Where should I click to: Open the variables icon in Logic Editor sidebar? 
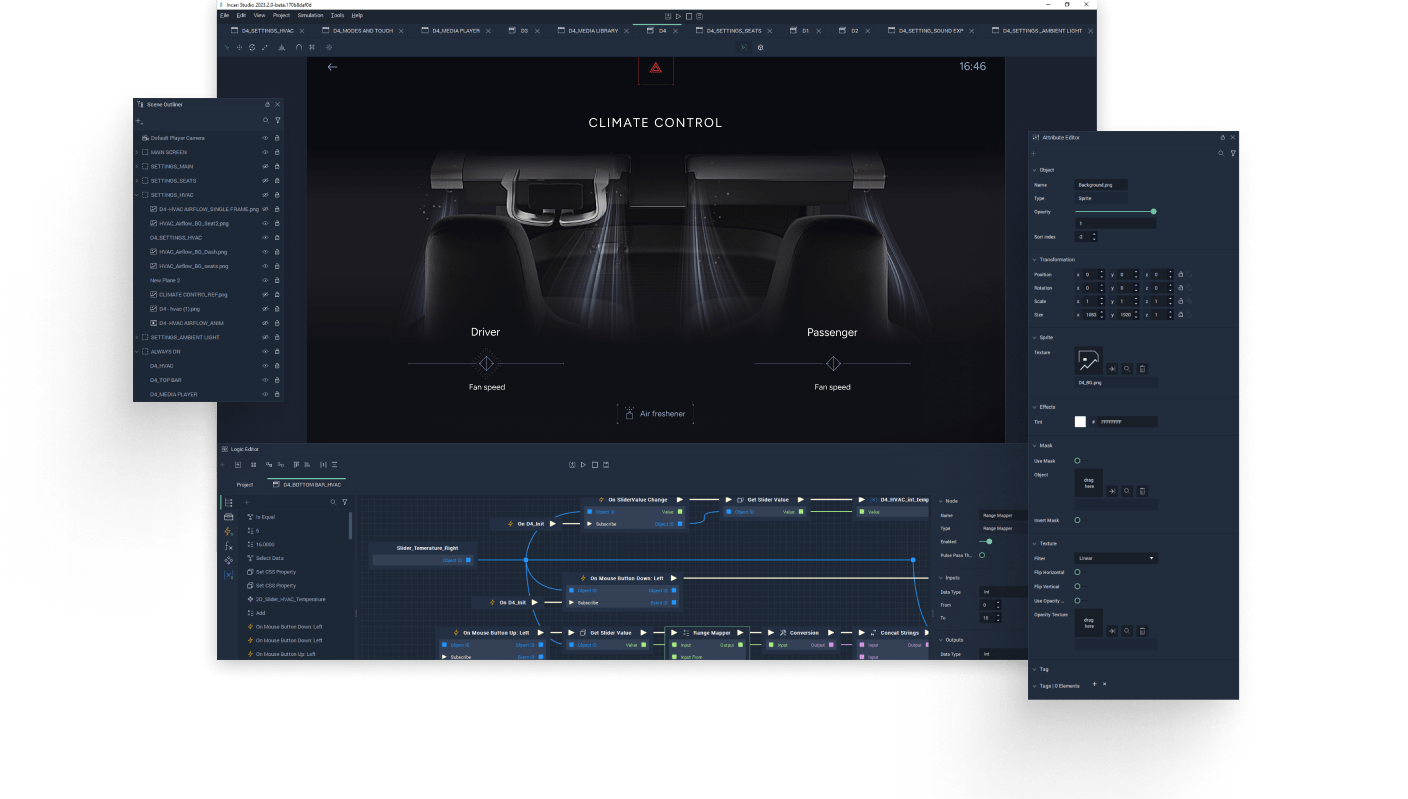point(228,575)
